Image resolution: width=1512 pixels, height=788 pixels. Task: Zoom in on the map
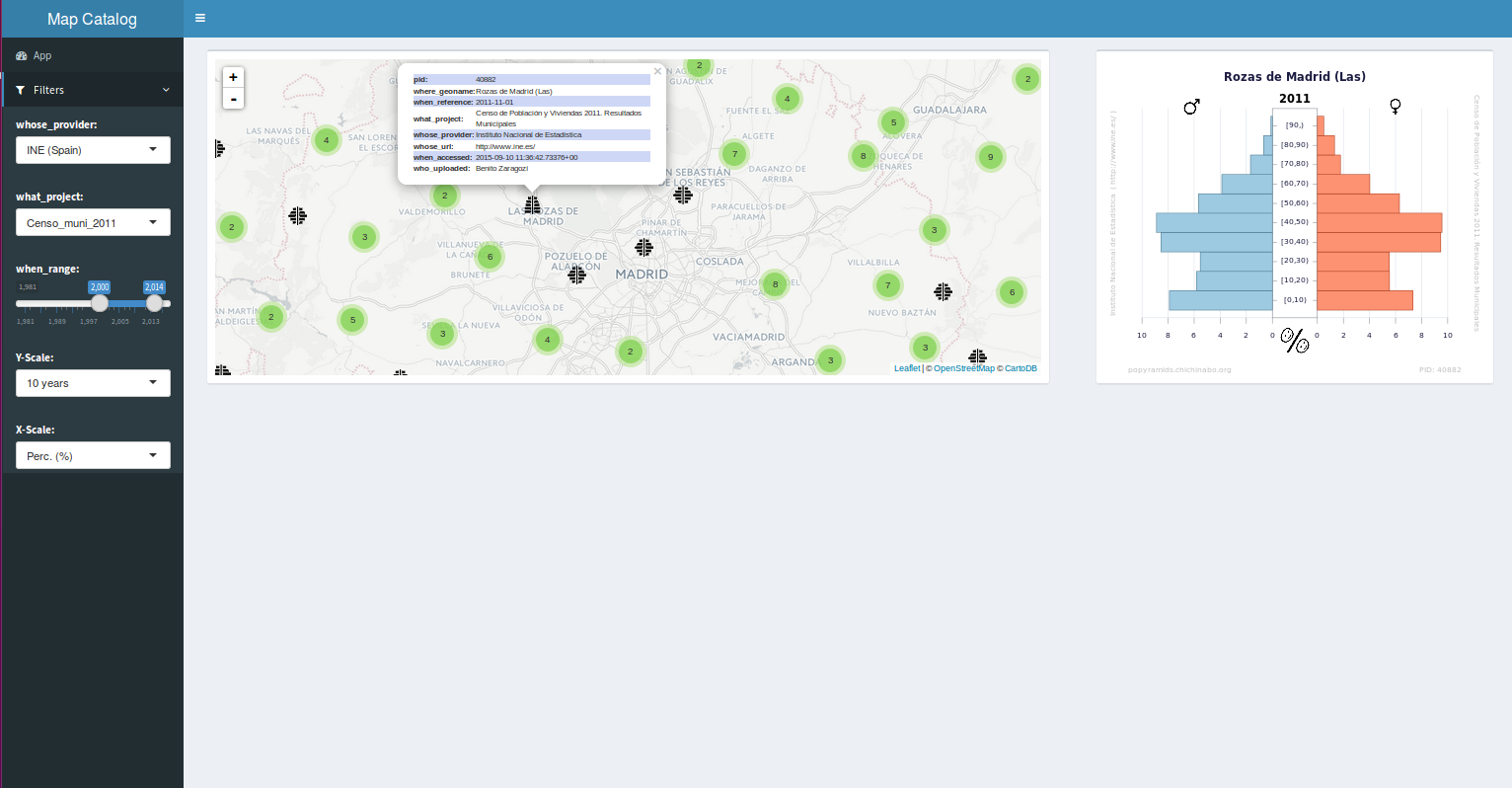[233, 77]
